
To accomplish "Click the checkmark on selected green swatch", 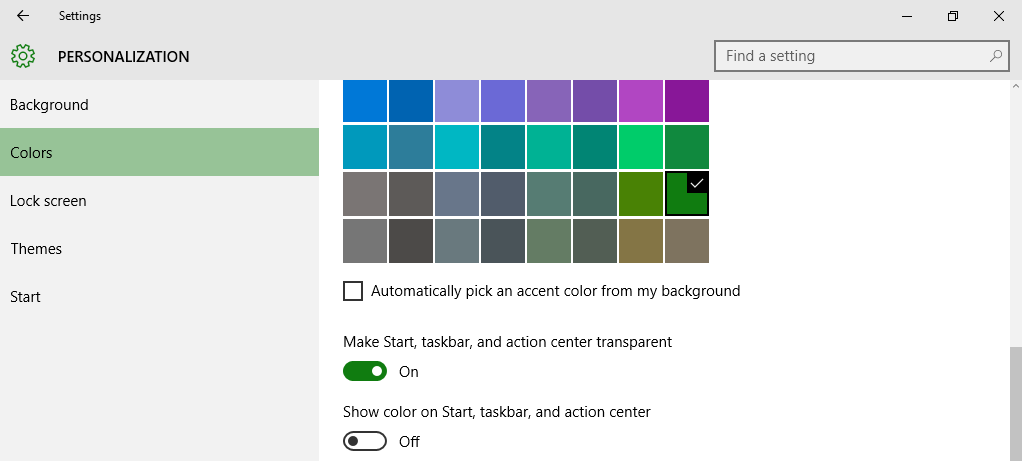I will (x=697, y=183).
